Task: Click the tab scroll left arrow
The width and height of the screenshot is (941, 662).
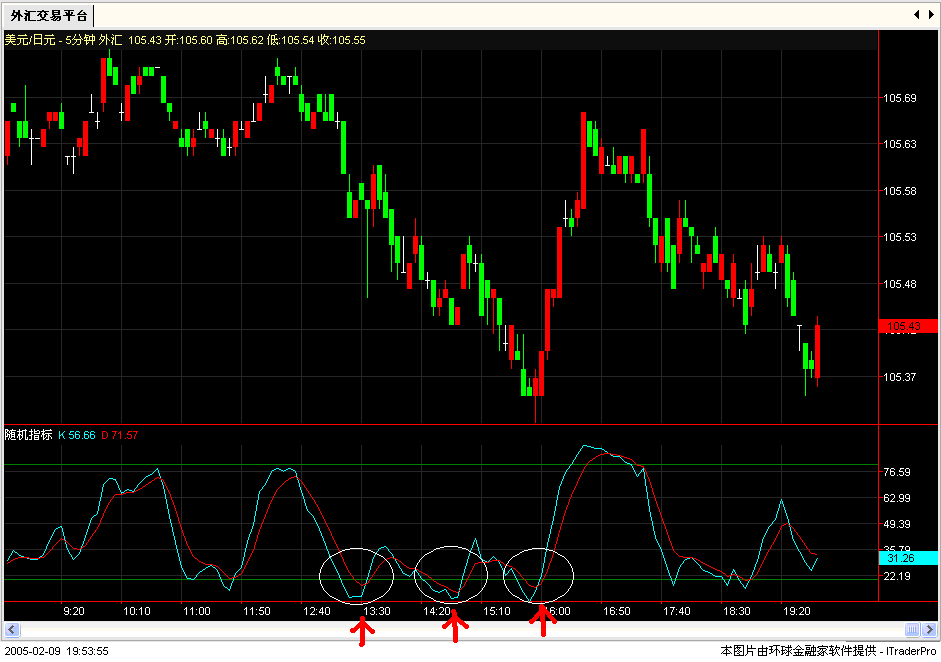Action: (x=916, y=14)
